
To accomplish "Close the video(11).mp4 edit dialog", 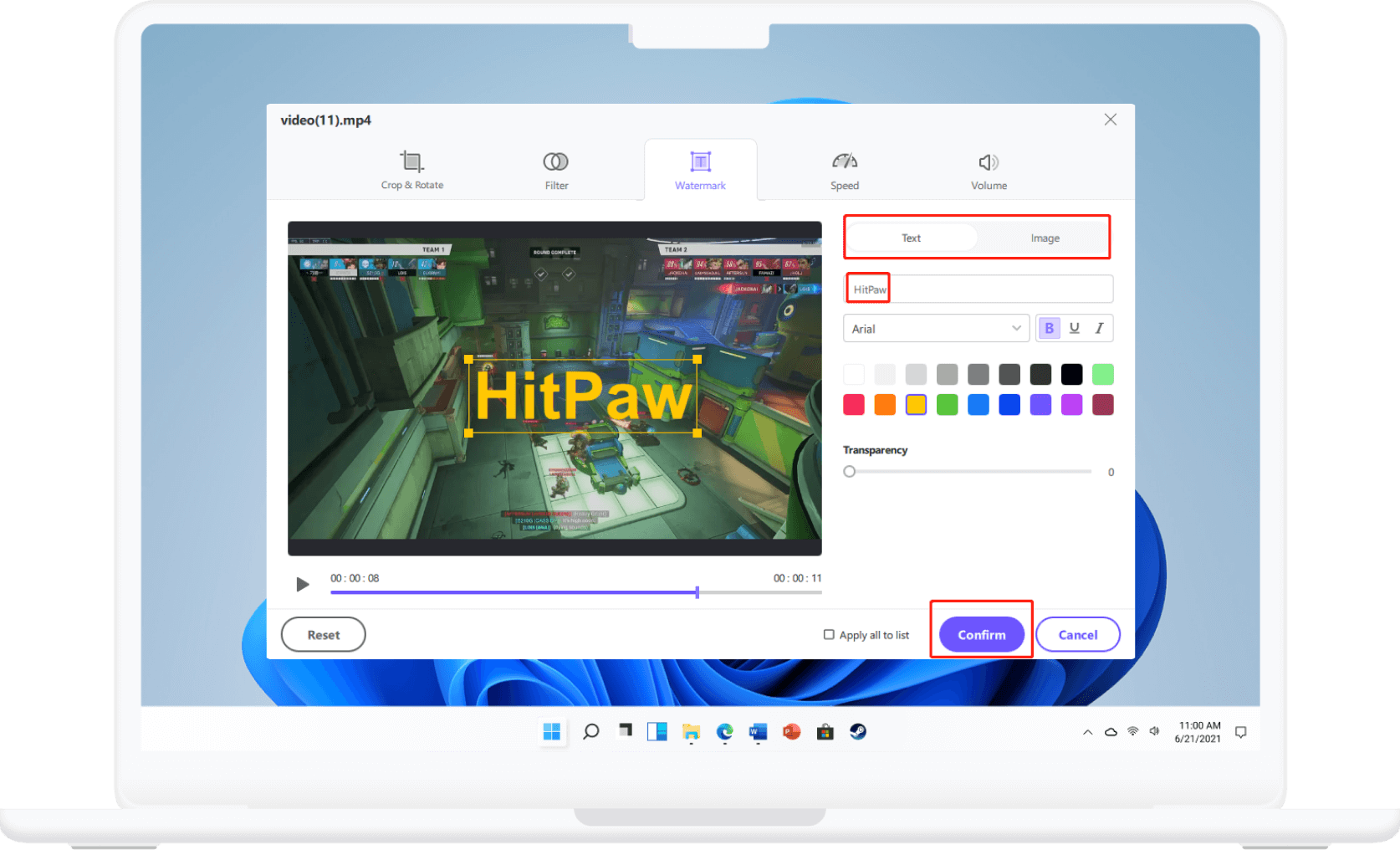I will [1111, 120].
